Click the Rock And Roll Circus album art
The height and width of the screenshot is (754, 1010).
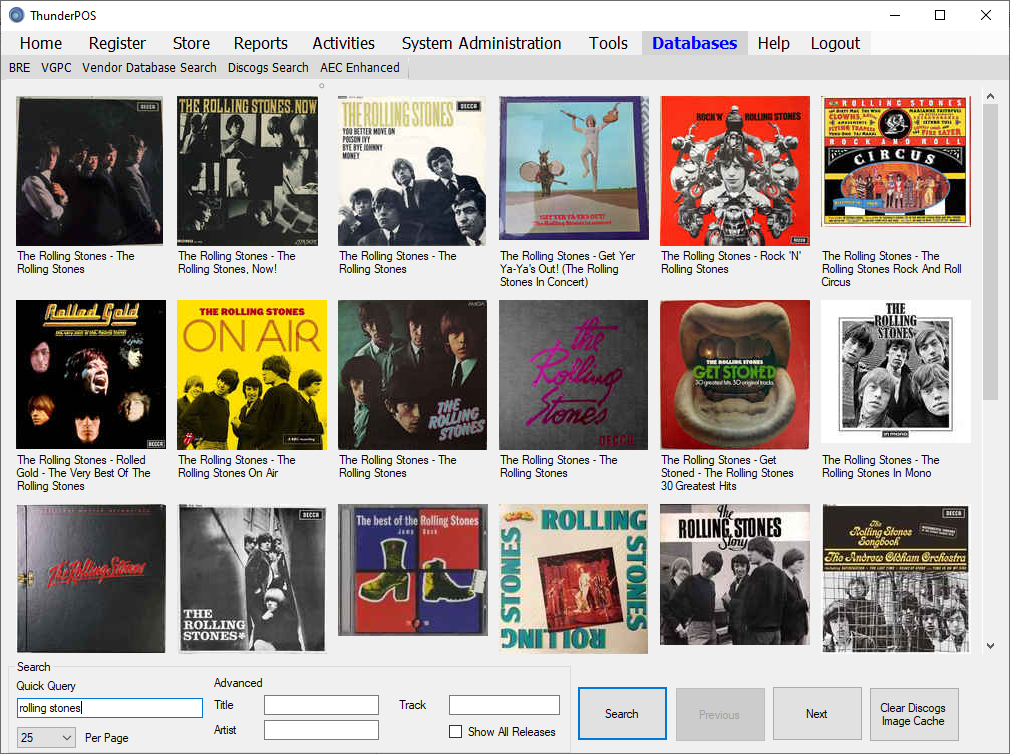click(x=895, y=171)
